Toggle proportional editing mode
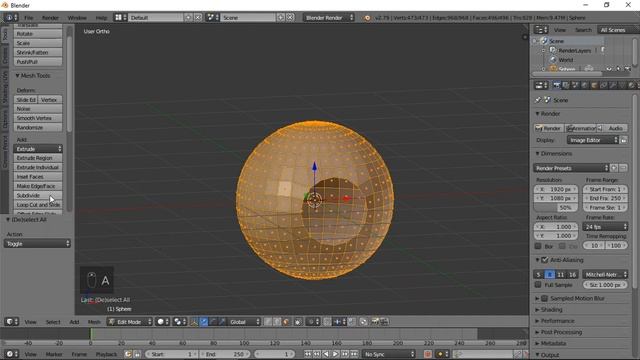This screenshot has width=640, height=360. point(312,322)
